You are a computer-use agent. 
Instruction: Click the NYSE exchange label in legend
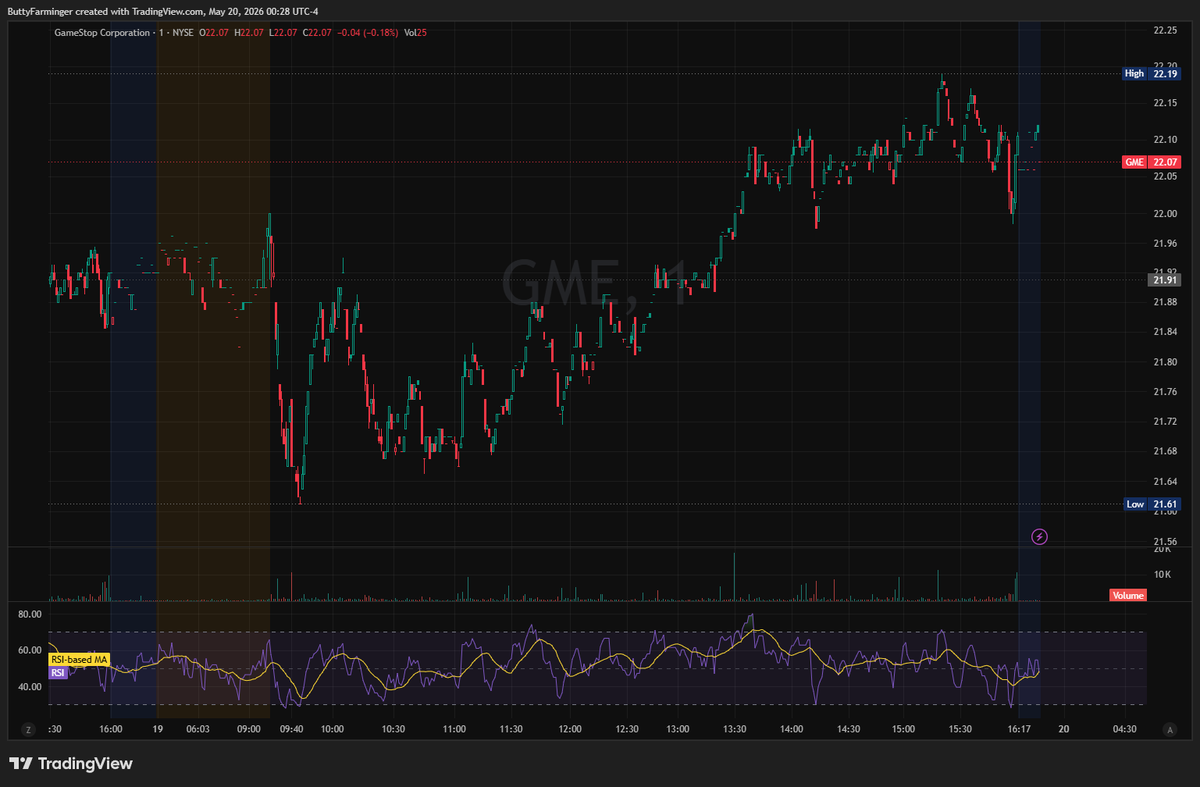coord(183,32)
